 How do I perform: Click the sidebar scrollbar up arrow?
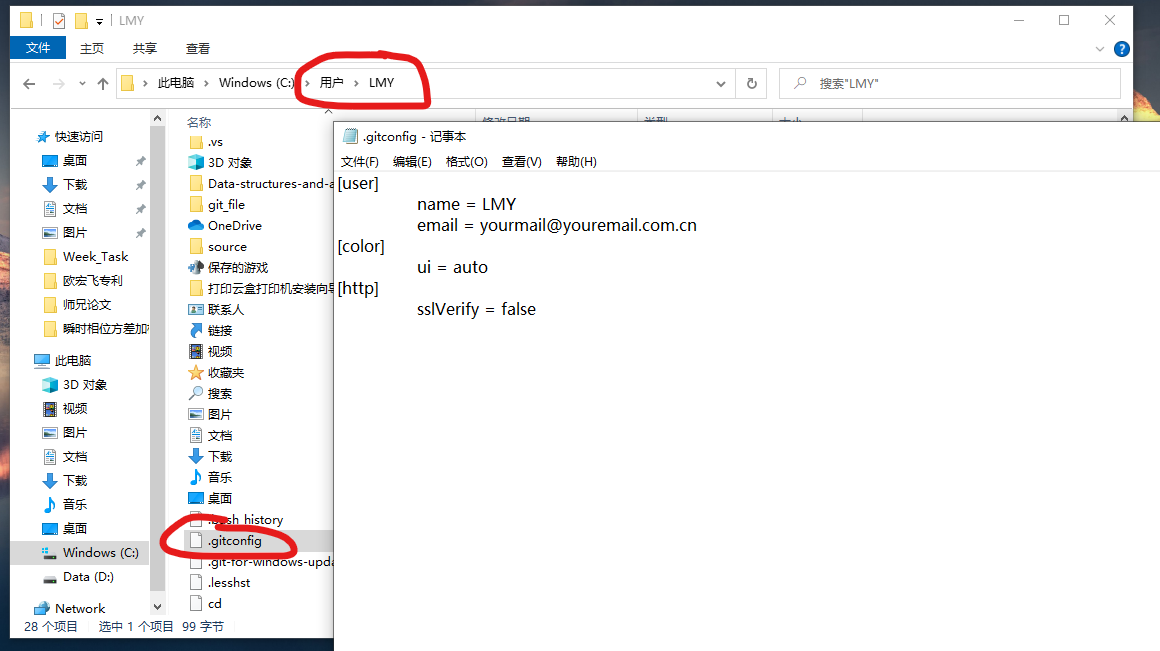(157, 118)
